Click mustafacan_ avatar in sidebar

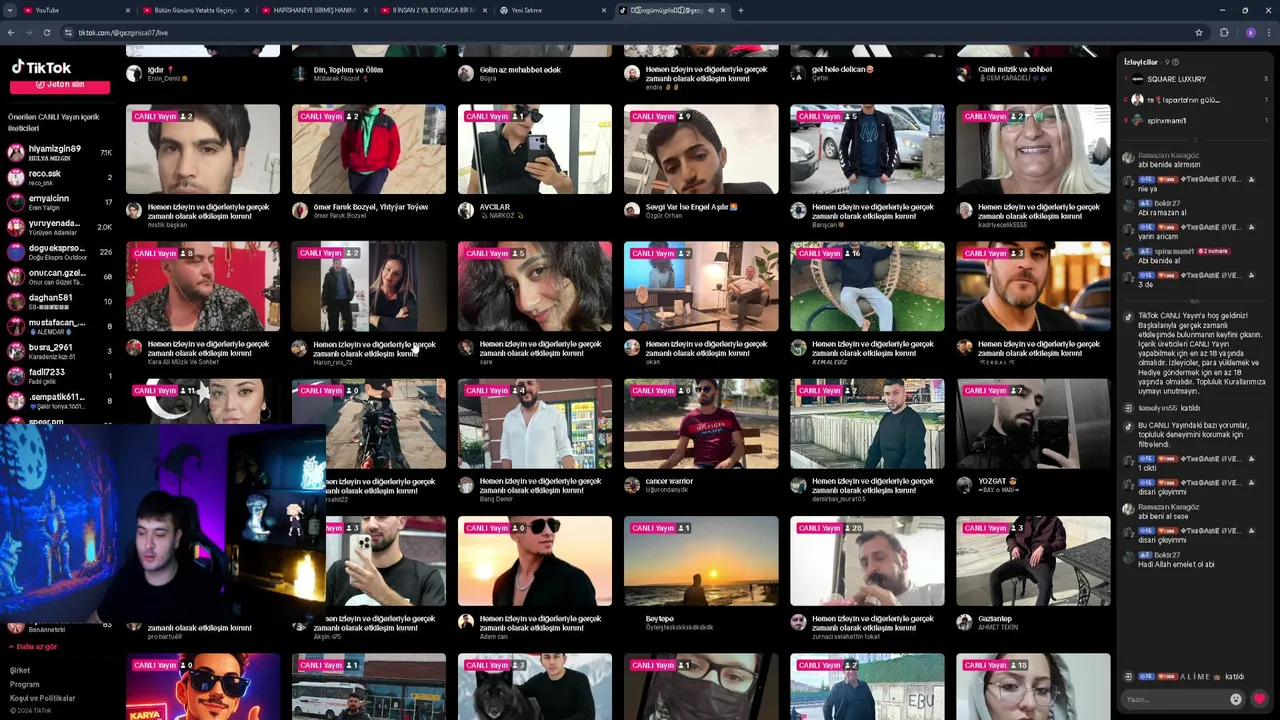15,326
